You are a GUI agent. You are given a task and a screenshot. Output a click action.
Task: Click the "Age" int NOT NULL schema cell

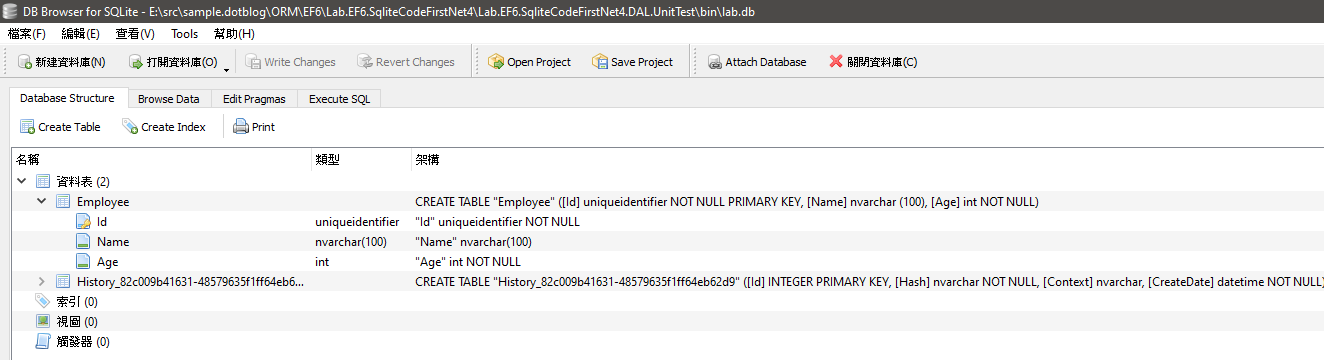pos(468,262)
